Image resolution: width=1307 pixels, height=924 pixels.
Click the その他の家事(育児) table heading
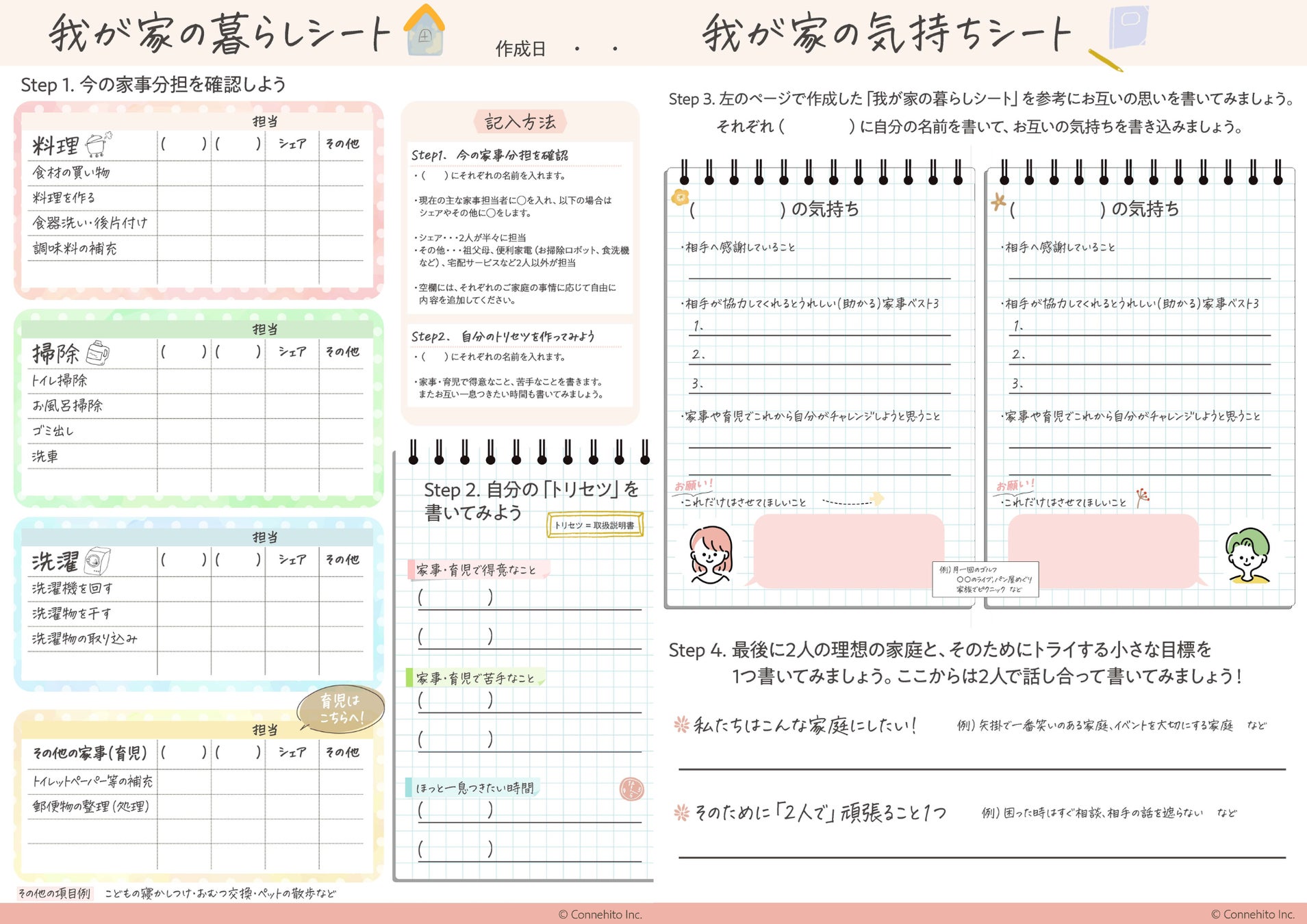coord(90,753)
